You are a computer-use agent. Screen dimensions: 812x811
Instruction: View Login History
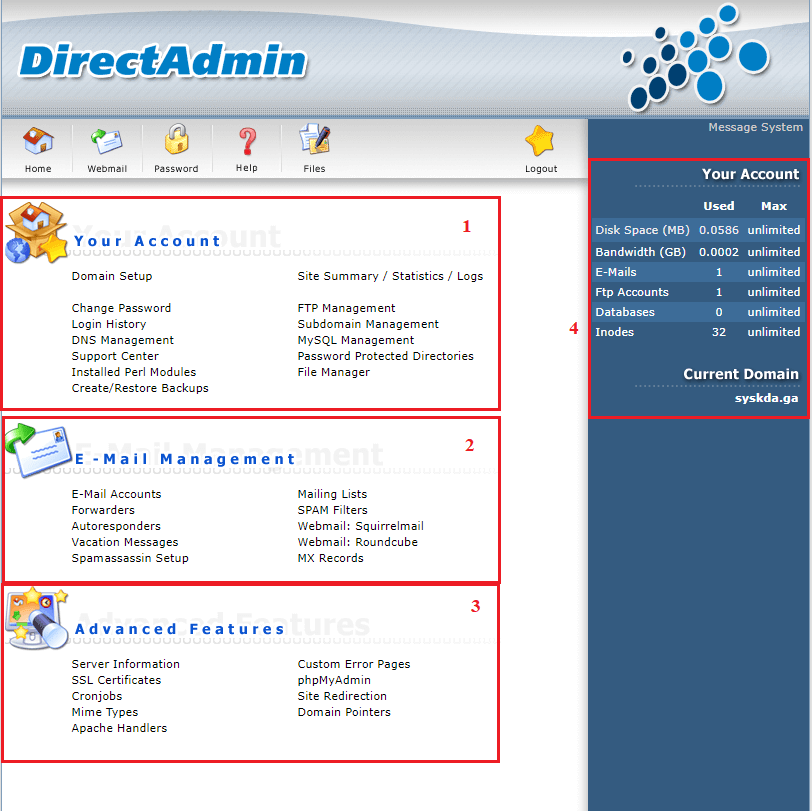click(x=109, y=324)
